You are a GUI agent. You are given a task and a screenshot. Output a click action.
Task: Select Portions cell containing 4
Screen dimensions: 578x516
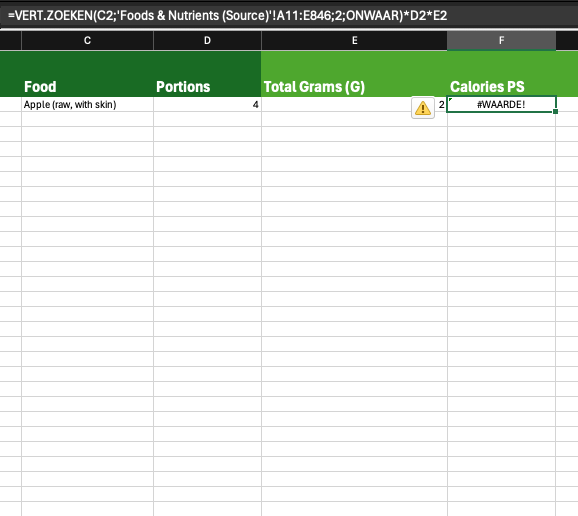click(x=208, y=104)
